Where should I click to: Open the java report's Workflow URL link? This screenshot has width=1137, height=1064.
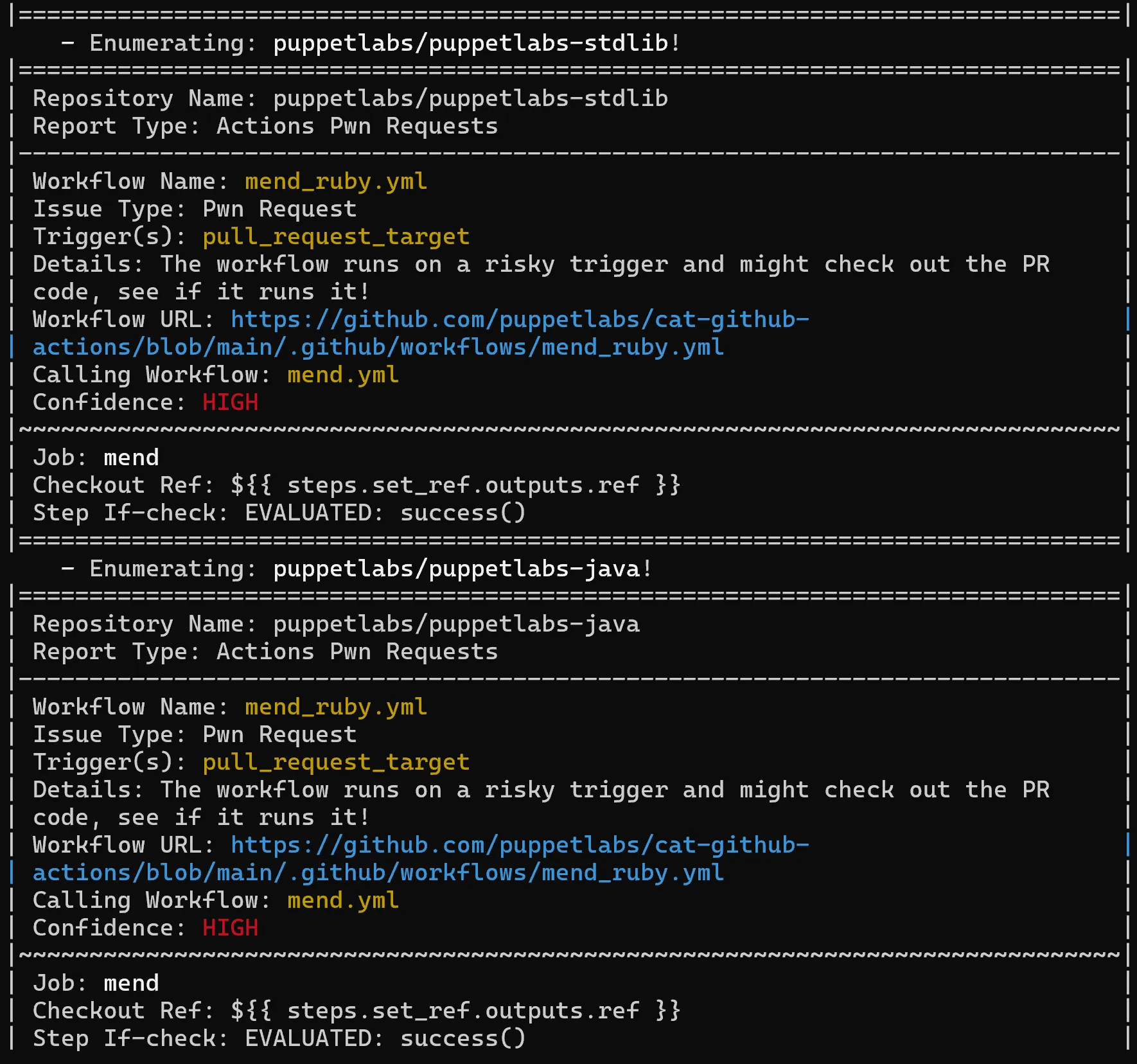(x=519, y=846)
